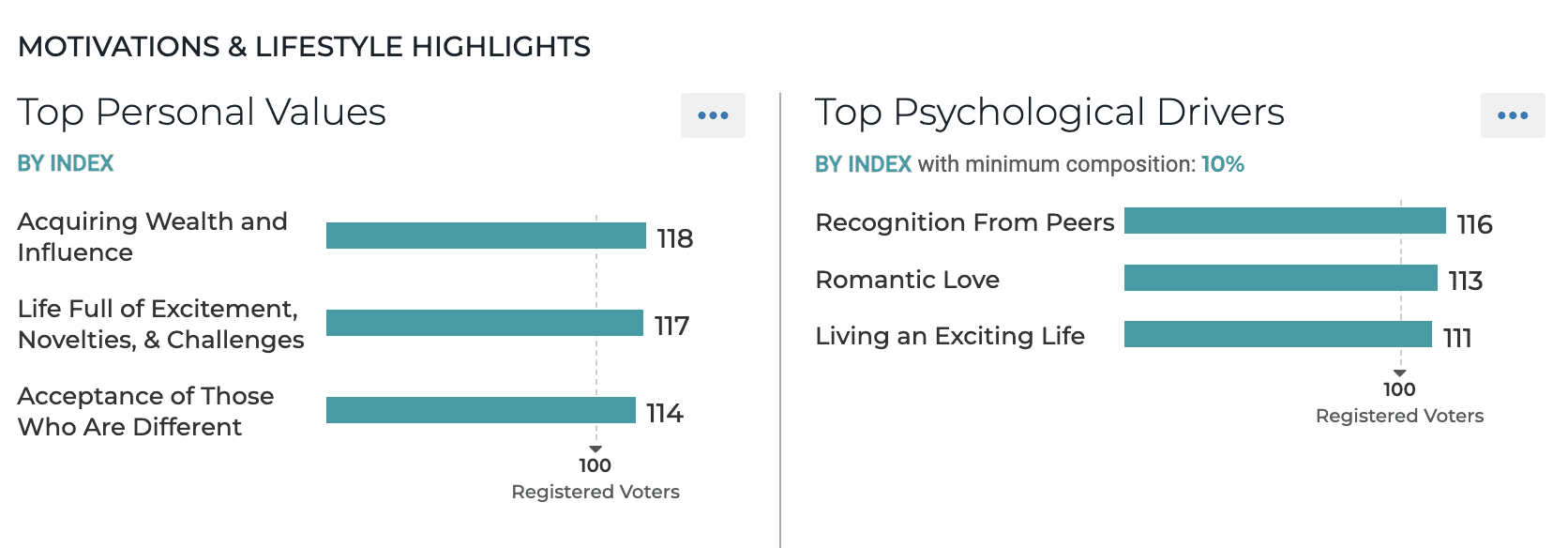Click the Top Psychological Drivers heading

tap(1049, 113)
